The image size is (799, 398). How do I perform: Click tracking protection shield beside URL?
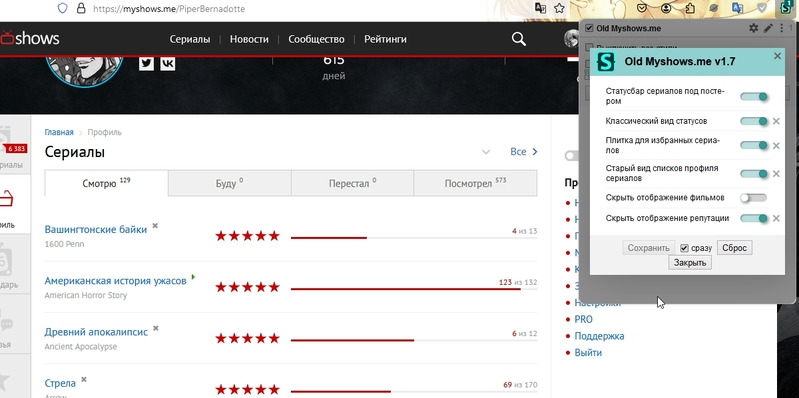click(x=62, y=8)
